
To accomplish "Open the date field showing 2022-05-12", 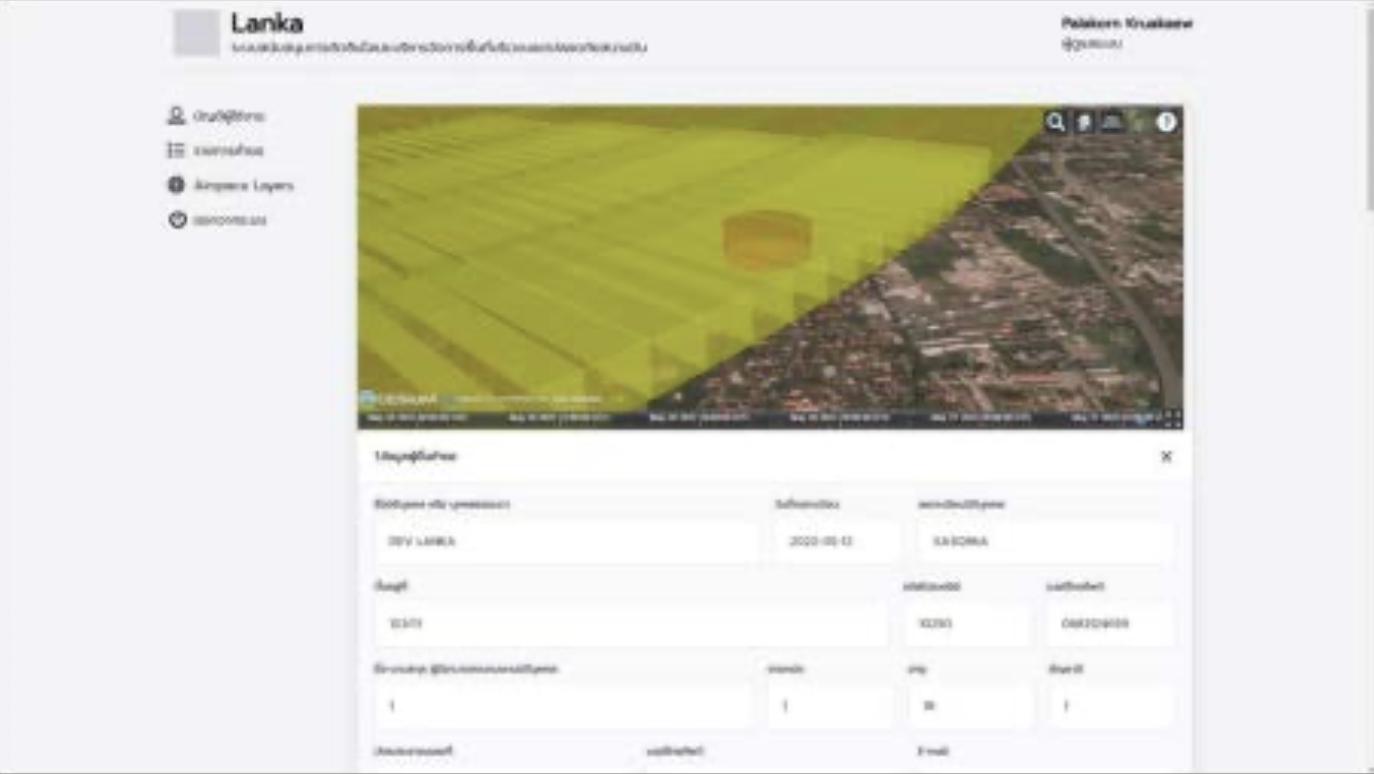I will tap(837, 541).
